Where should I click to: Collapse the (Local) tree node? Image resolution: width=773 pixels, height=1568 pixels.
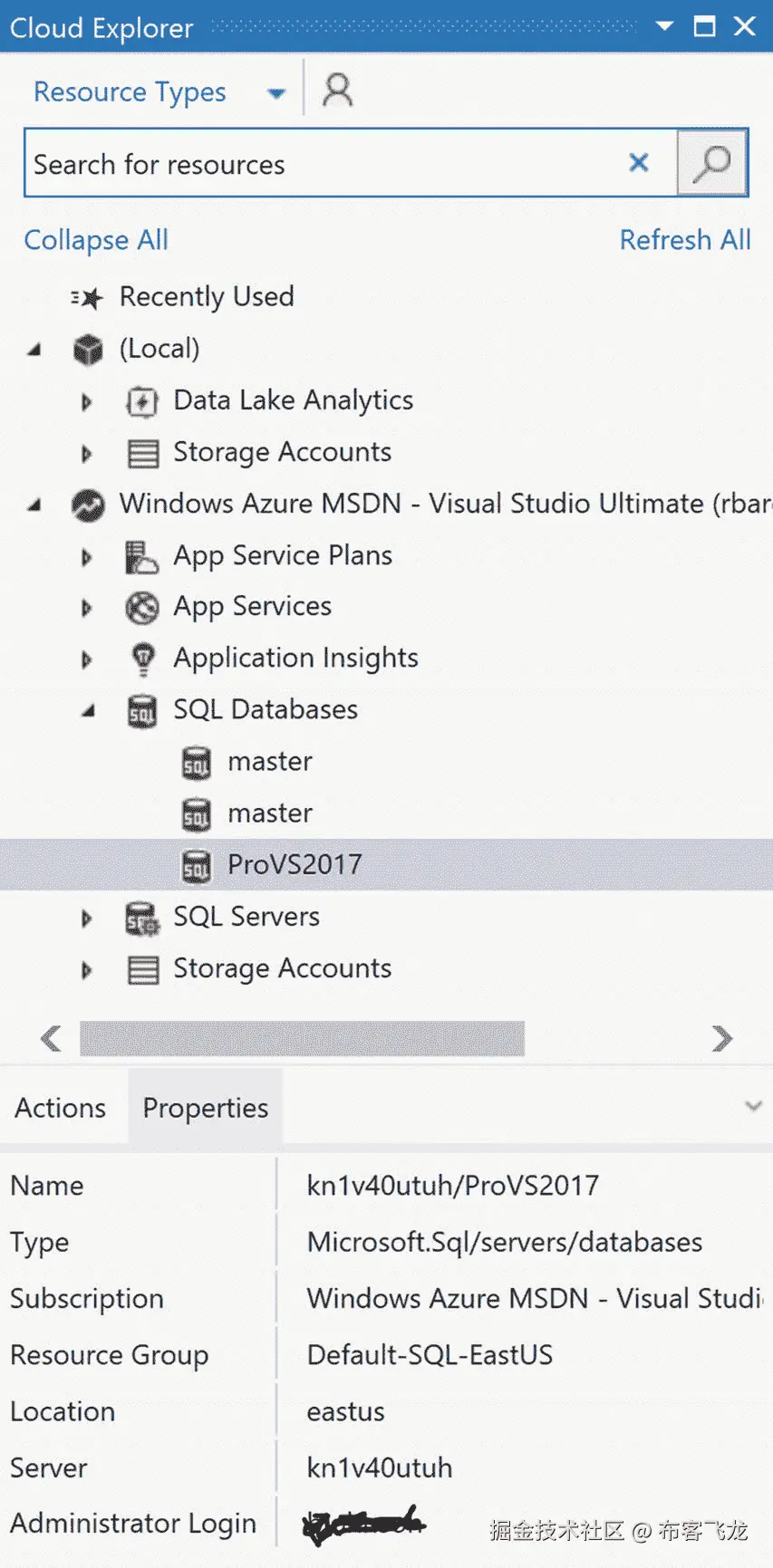point(34,350)
